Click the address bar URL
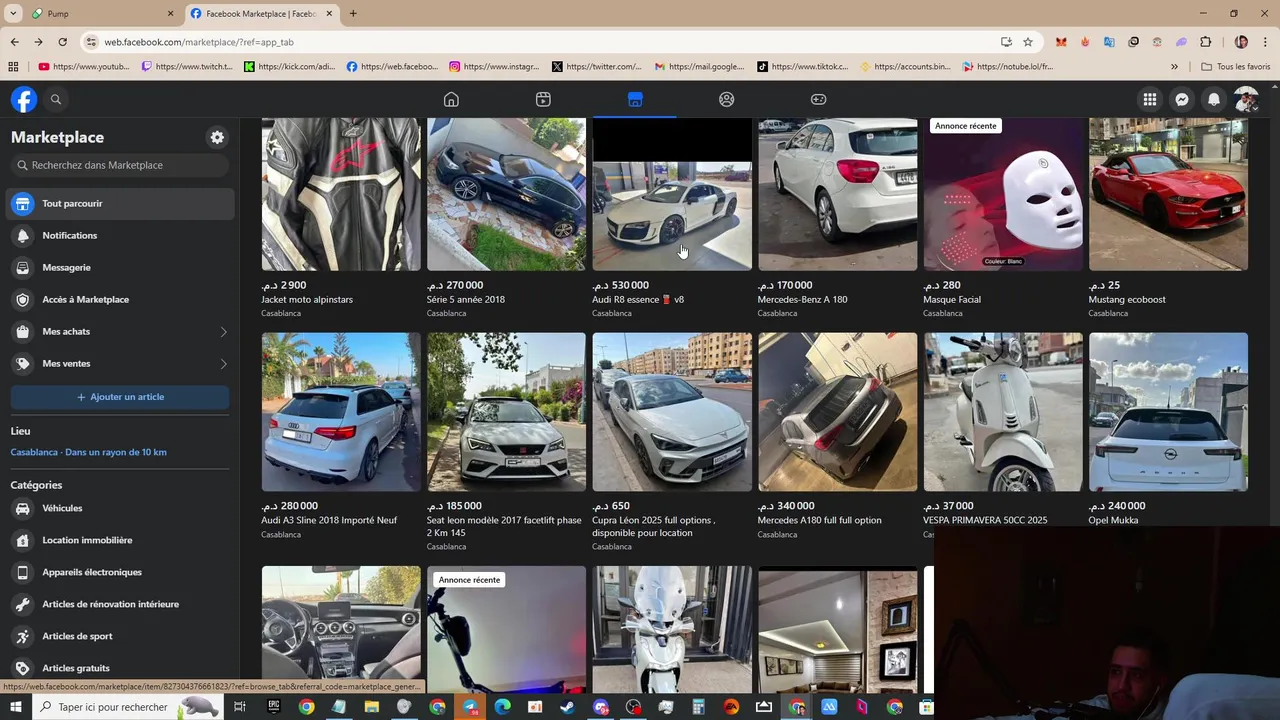Image resolution: width=1280 pixels, height=720 pixels. 199,42
